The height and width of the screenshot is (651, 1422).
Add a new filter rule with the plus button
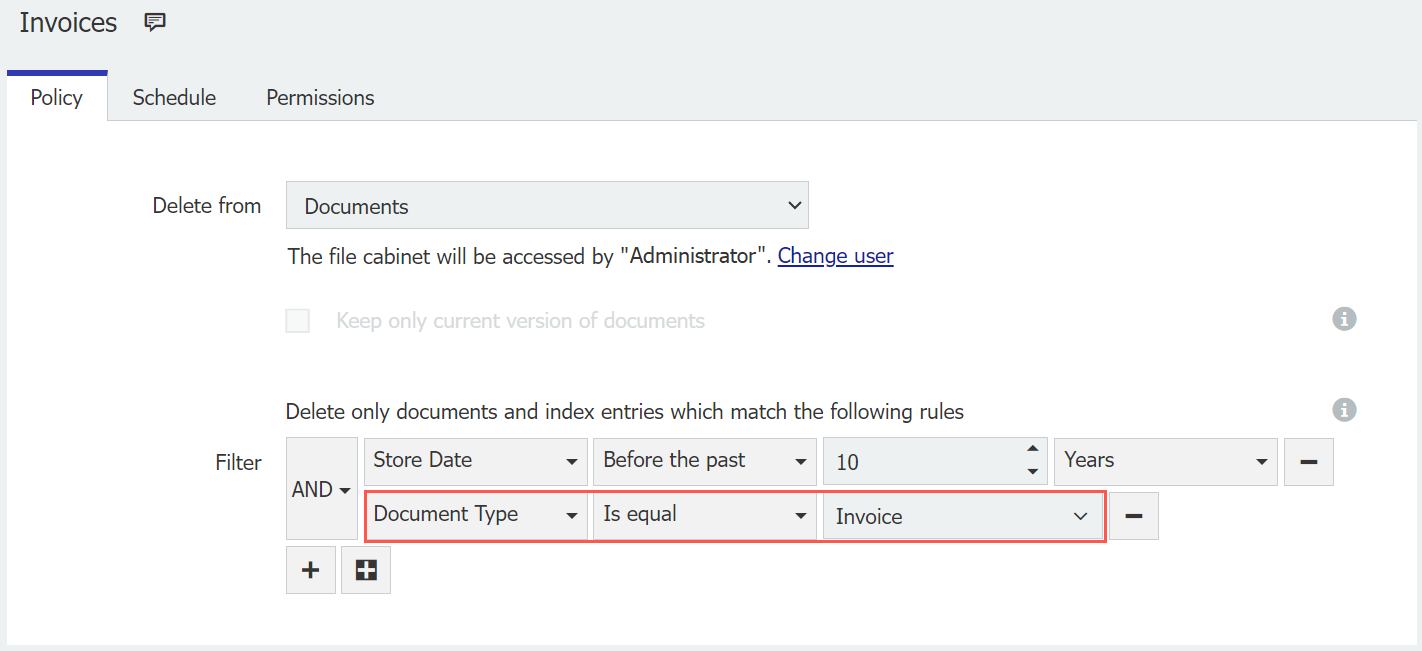pyautogui.click(x=310, y=569)
